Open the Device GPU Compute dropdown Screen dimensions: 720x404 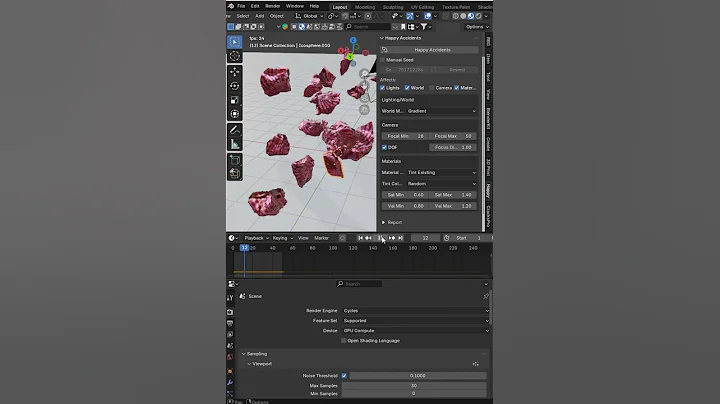click(416, 331)
